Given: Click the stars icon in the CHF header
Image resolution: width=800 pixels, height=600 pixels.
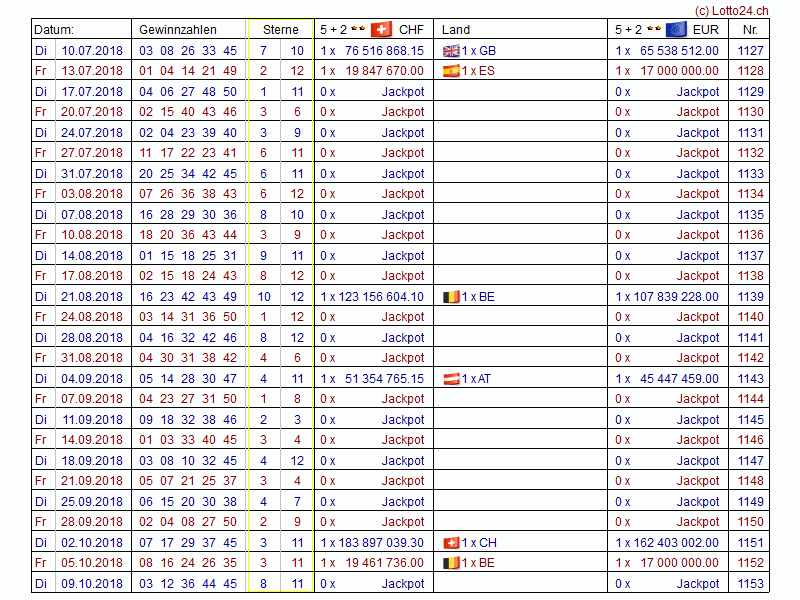Looking at the screenshot, I should point(356,30).
